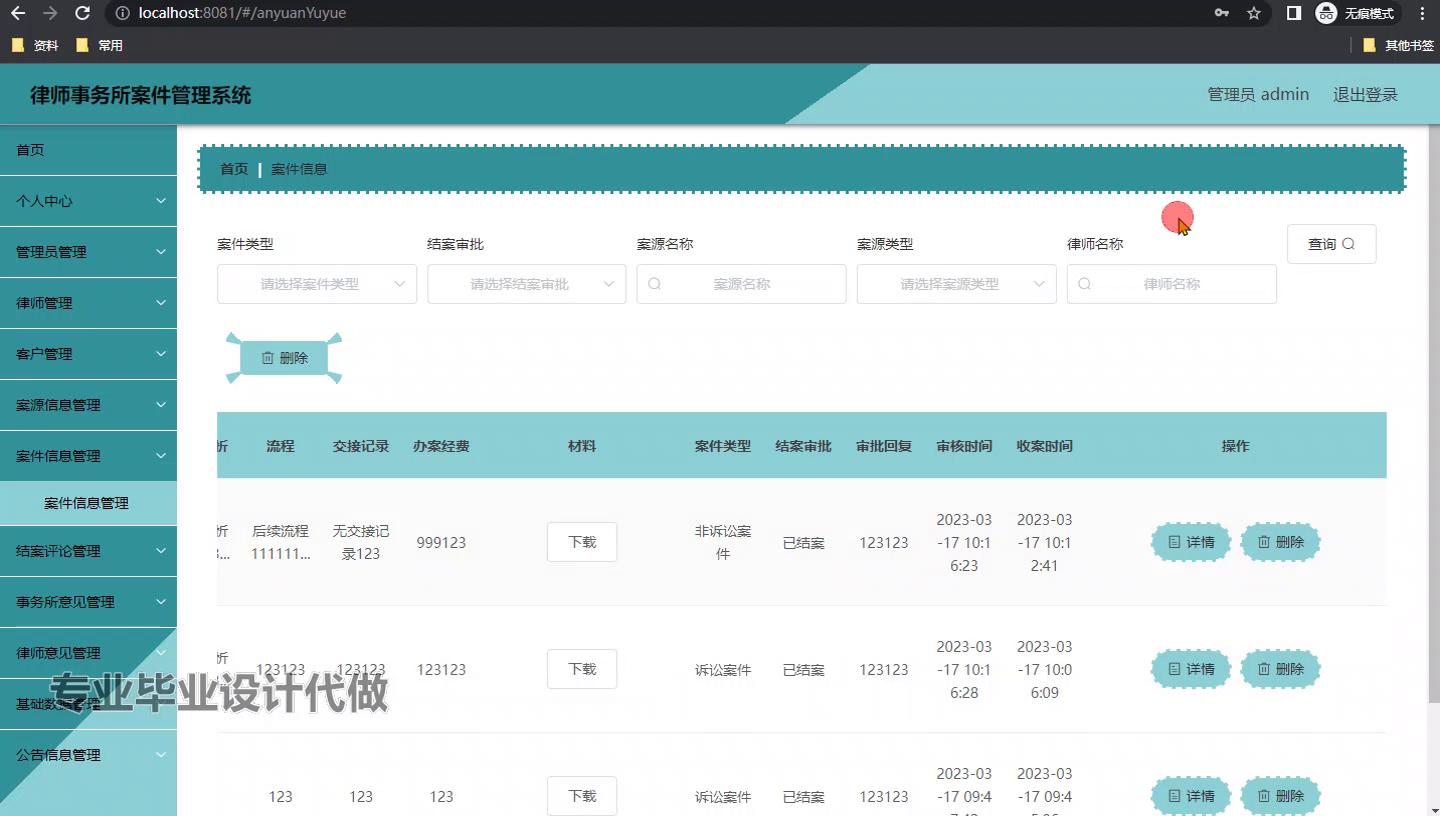Screen dimensions: 1440x816
Task: Click the browser forward arrow
Action: 50,13
